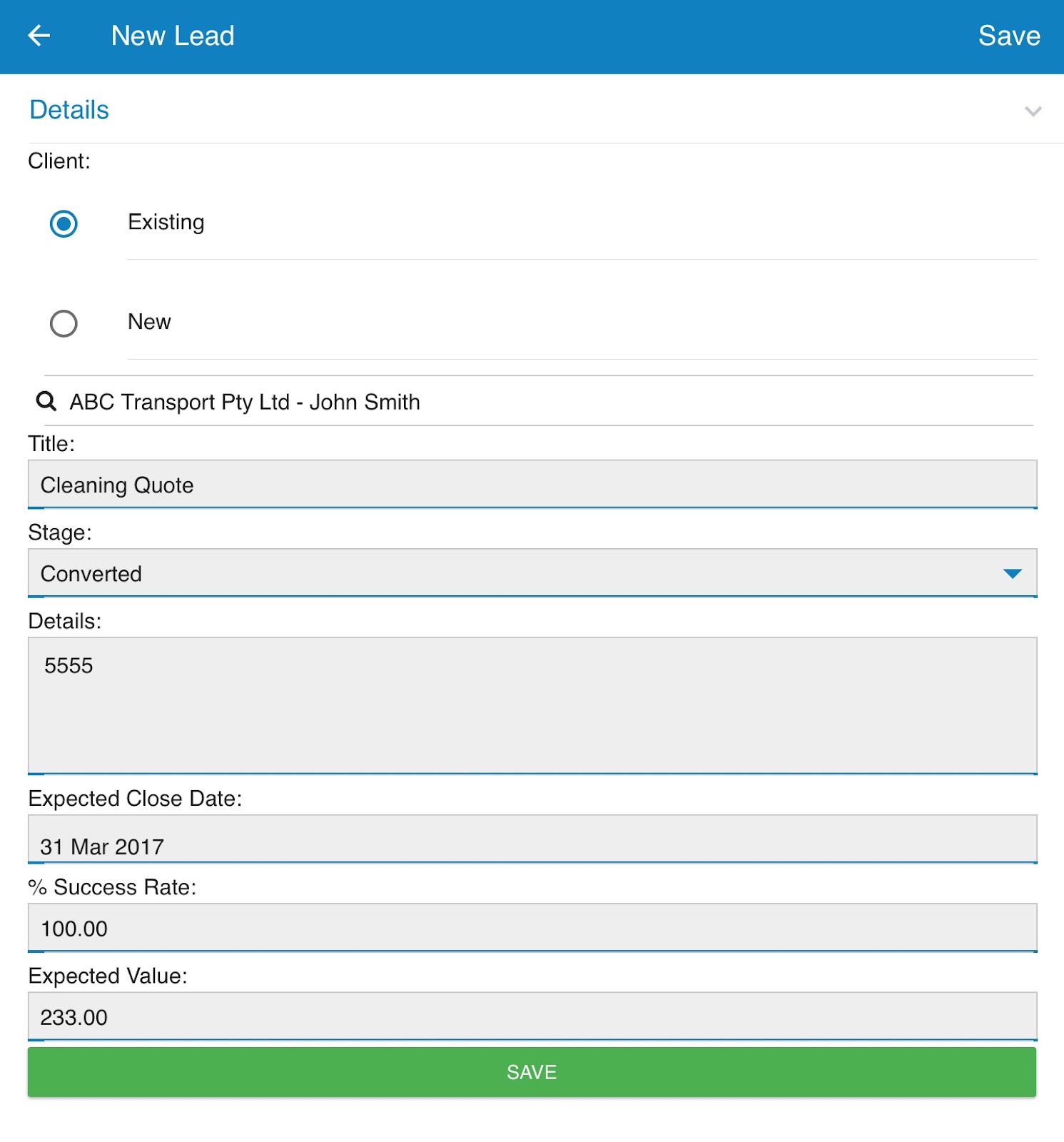
Task: Select the Existing client radio button
Action: click(64, 223)
